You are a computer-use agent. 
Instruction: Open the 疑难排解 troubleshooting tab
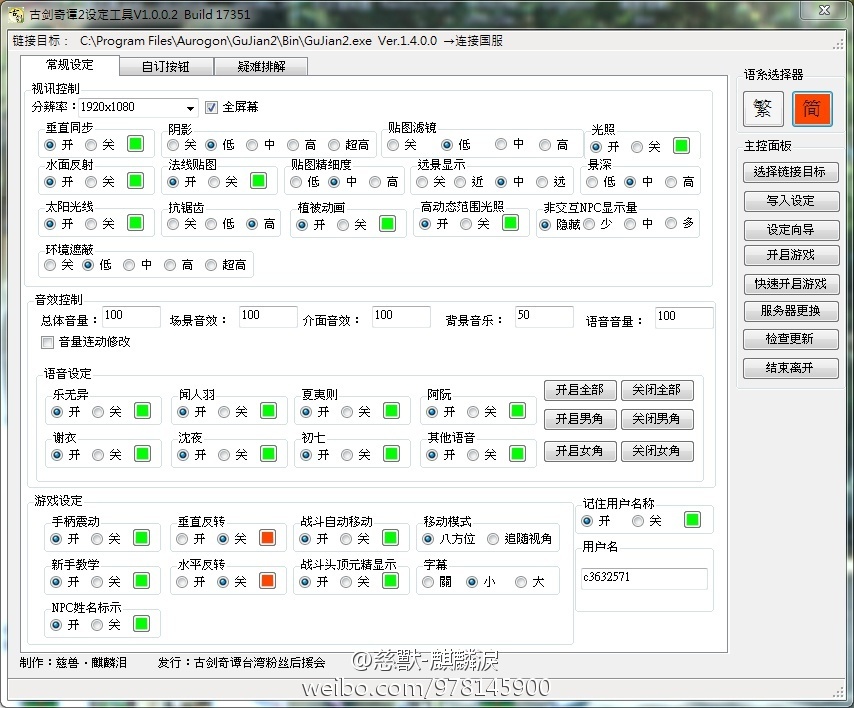[260, 66]
